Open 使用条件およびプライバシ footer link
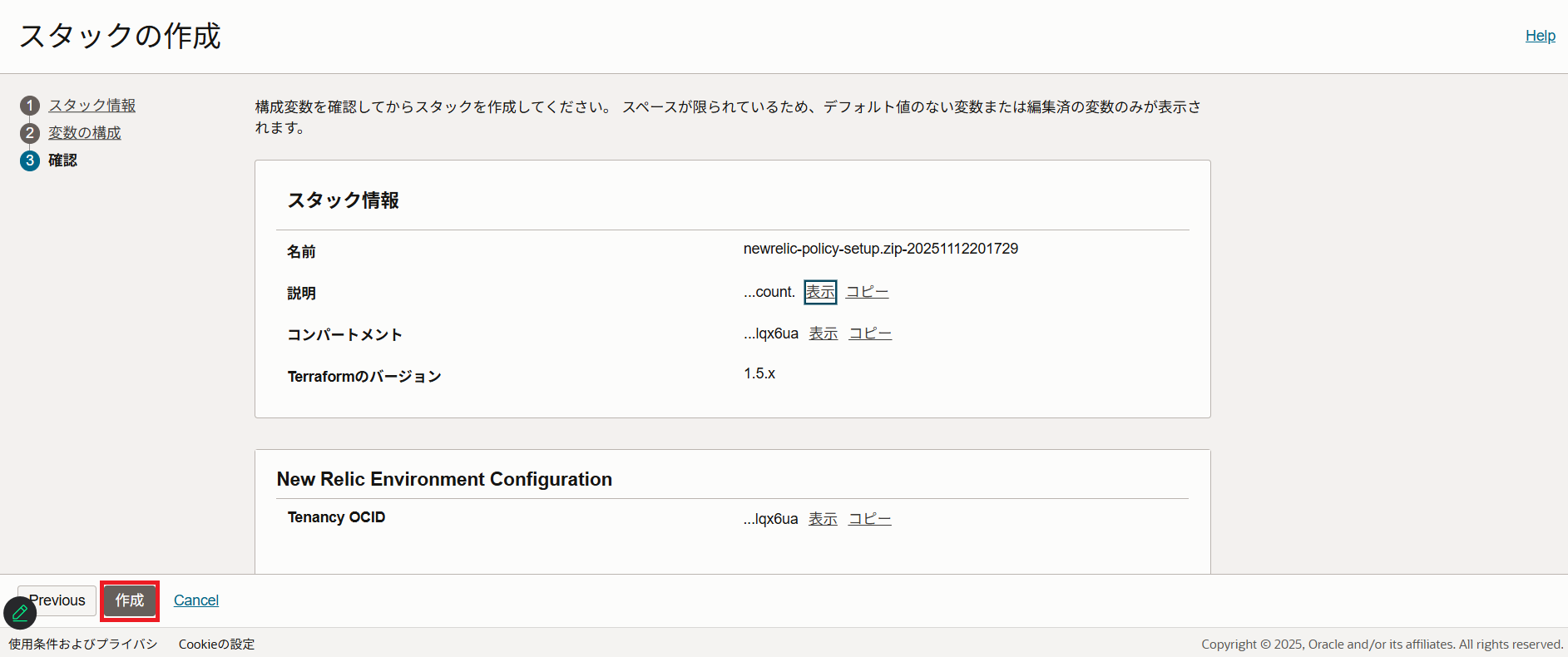Image resolution: width=1568 pixels, height=657 pixels. (83, 645)
